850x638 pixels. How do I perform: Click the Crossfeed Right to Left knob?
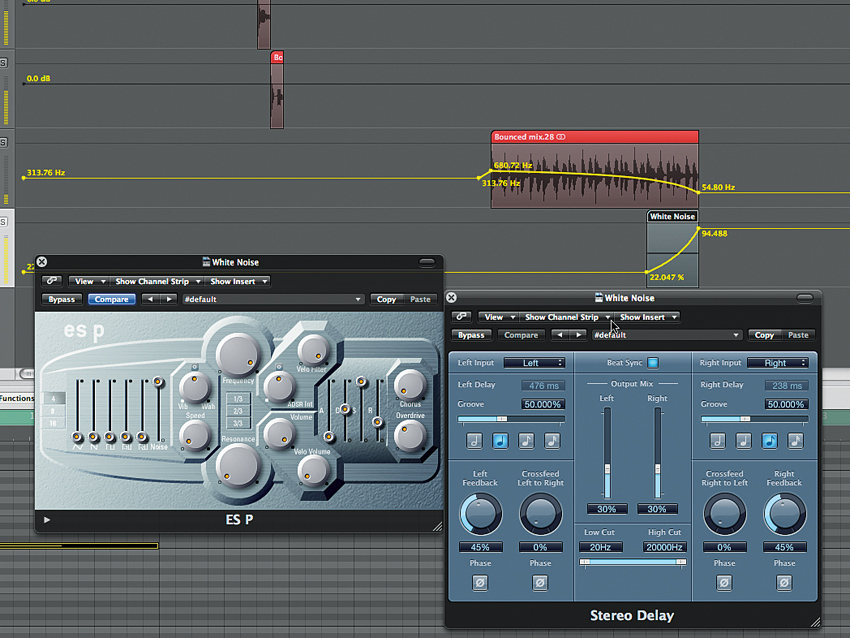(x=725, y=514)
